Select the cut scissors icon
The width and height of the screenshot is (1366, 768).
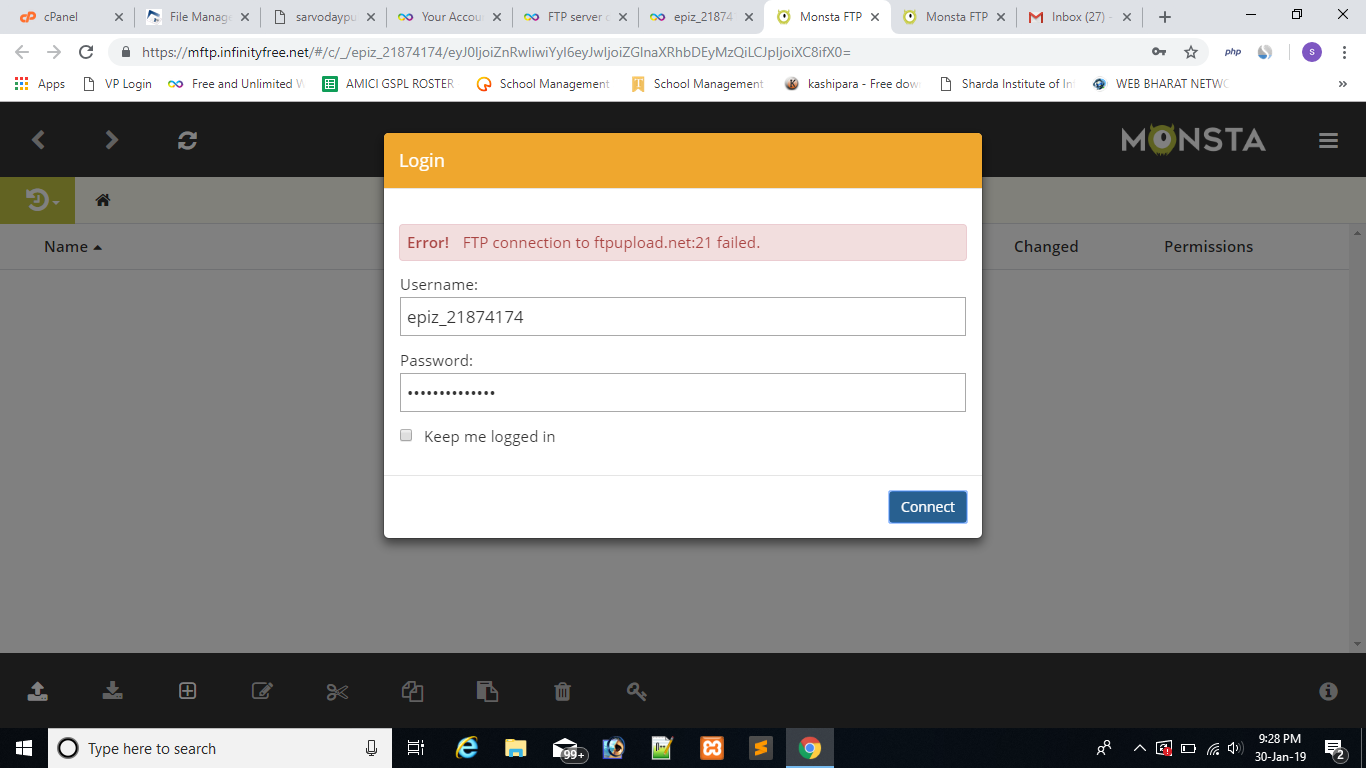(x=337, y=691)
